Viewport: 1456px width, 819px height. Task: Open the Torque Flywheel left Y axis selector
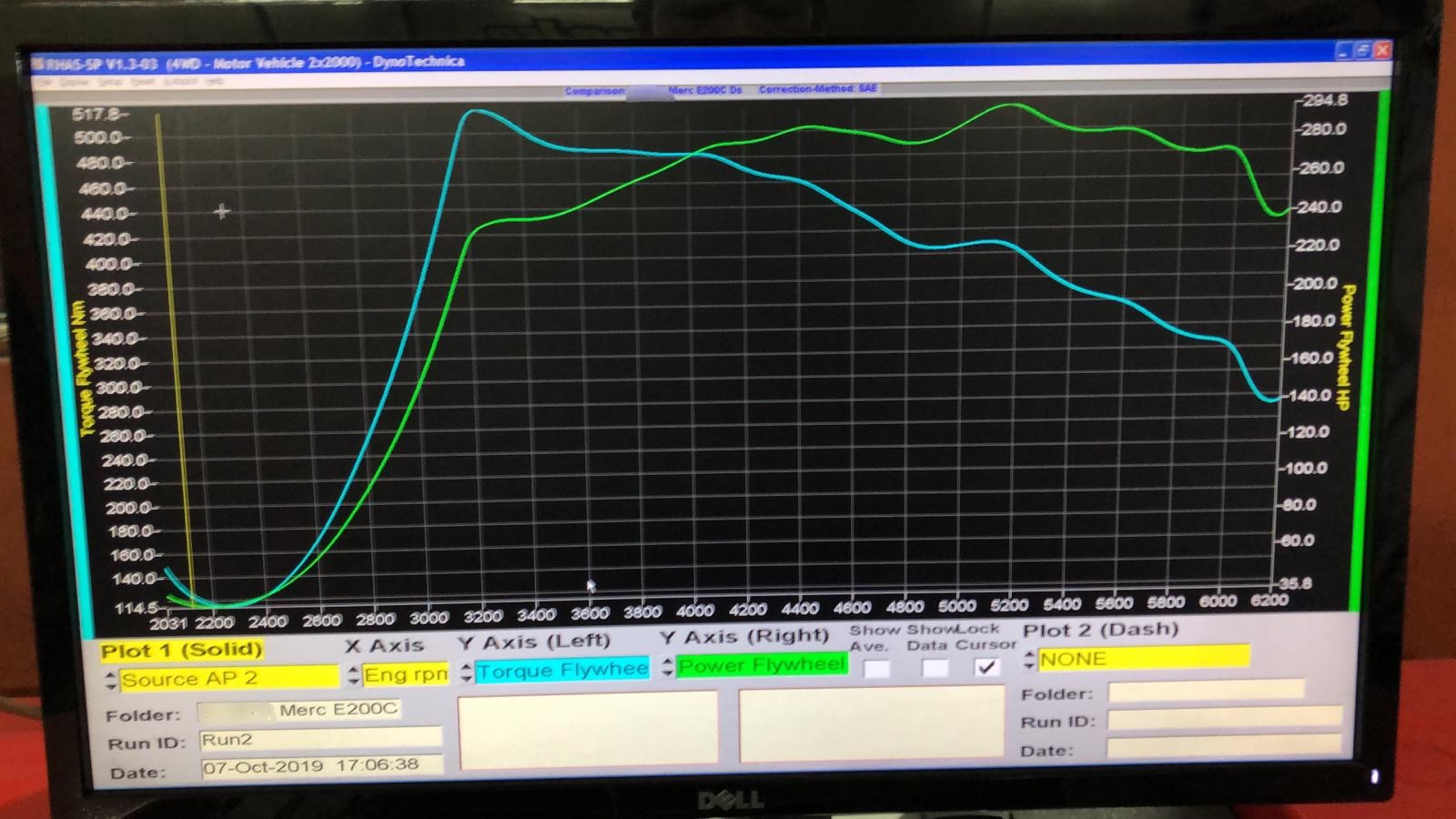point(561,670)
